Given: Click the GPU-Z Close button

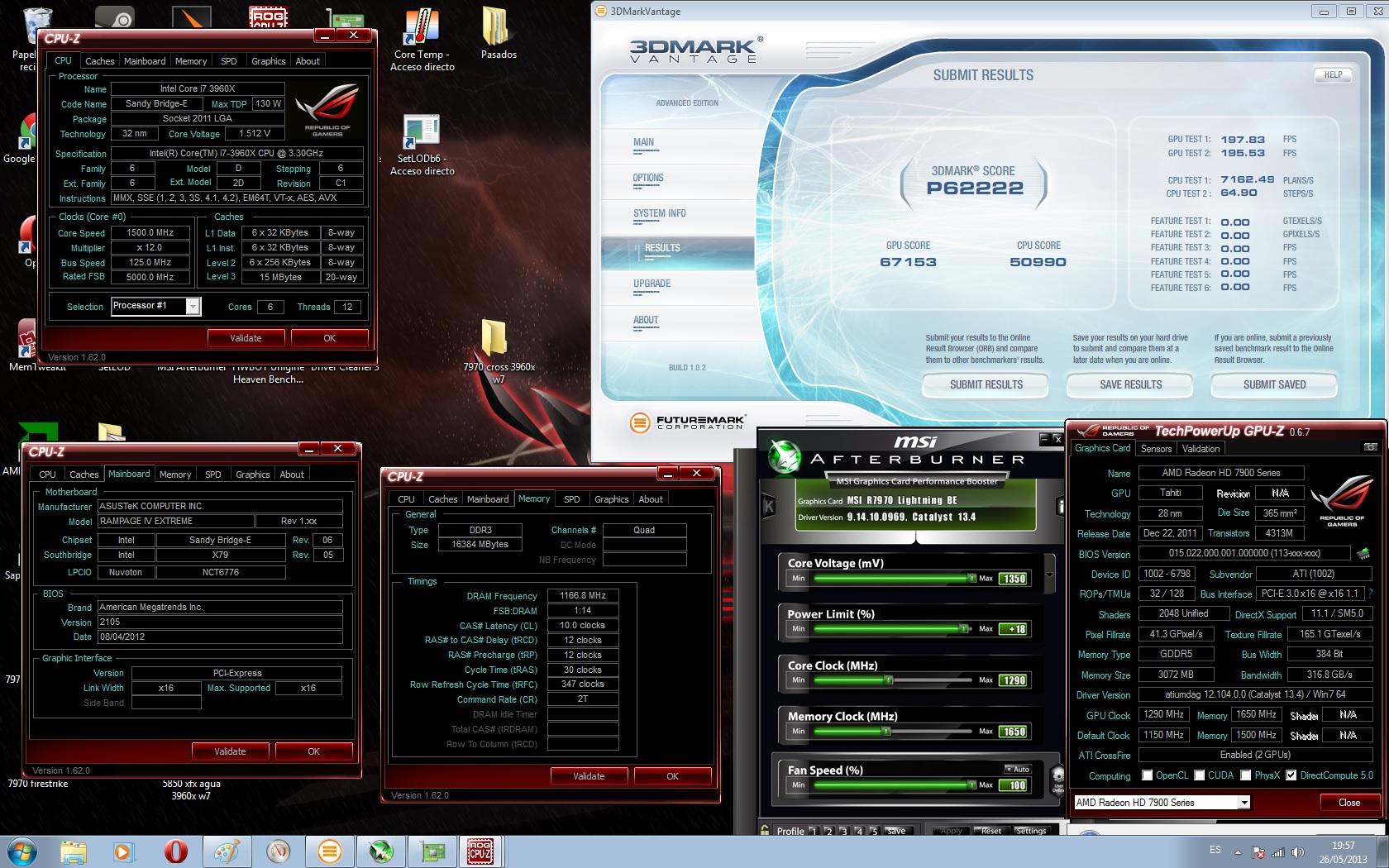Looking at the screenshot, I should click(1349, 803).
